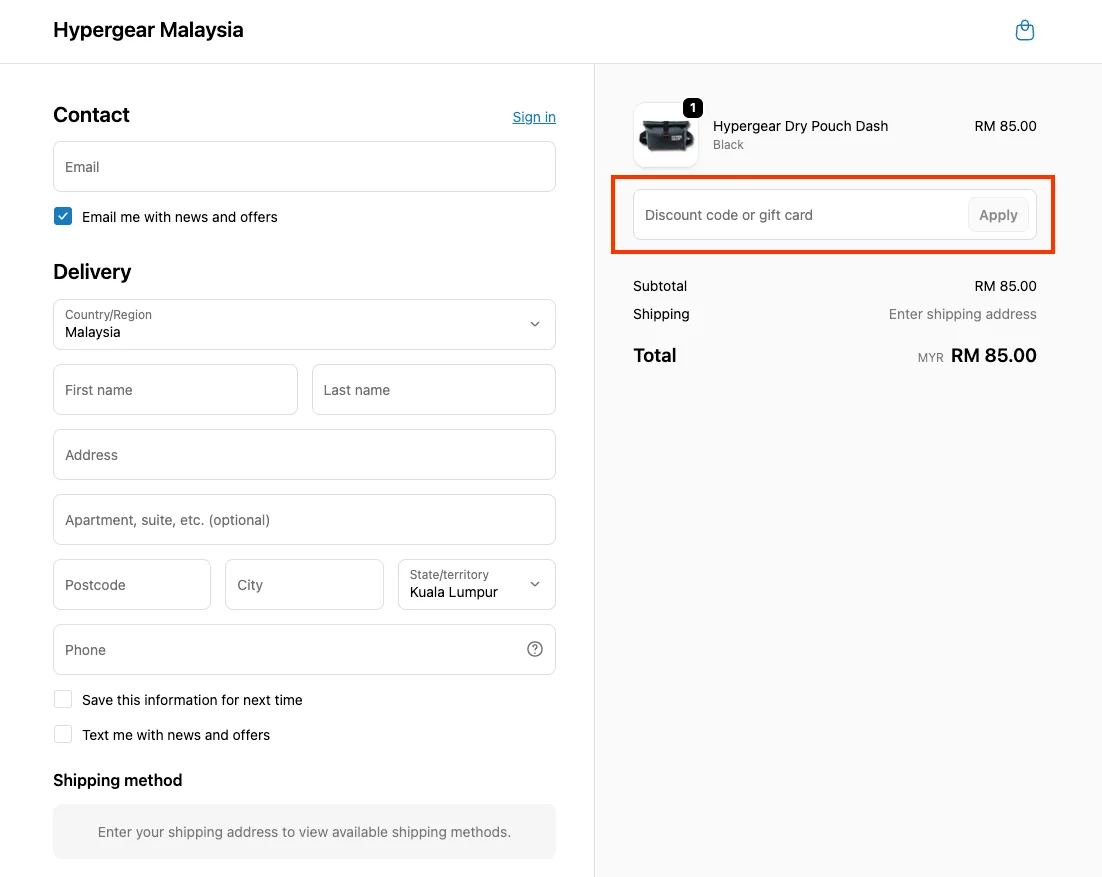Focus the Postcode field
Screen dimensions: 1102x877
(x=132, y=585)
